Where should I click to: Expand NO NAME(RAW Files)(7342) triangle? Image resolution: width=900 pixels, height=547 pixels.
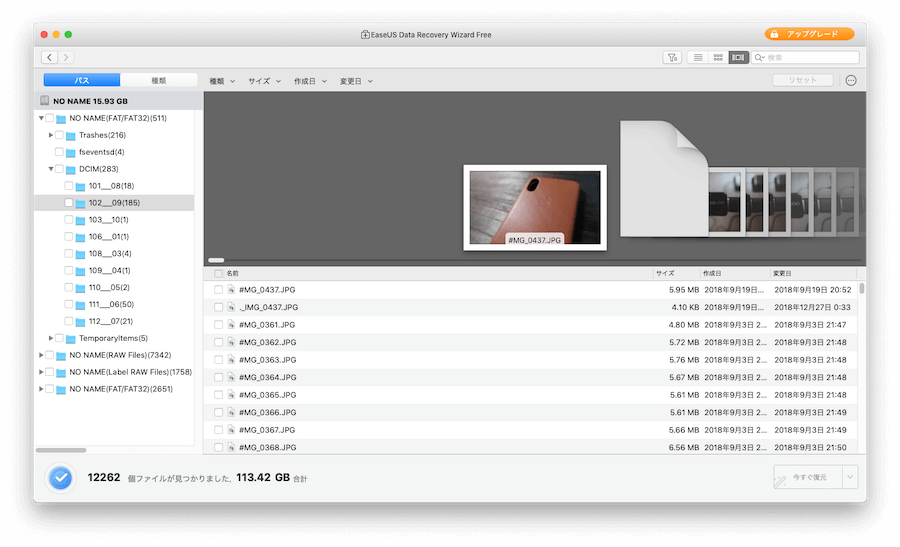tap(41, 355)
